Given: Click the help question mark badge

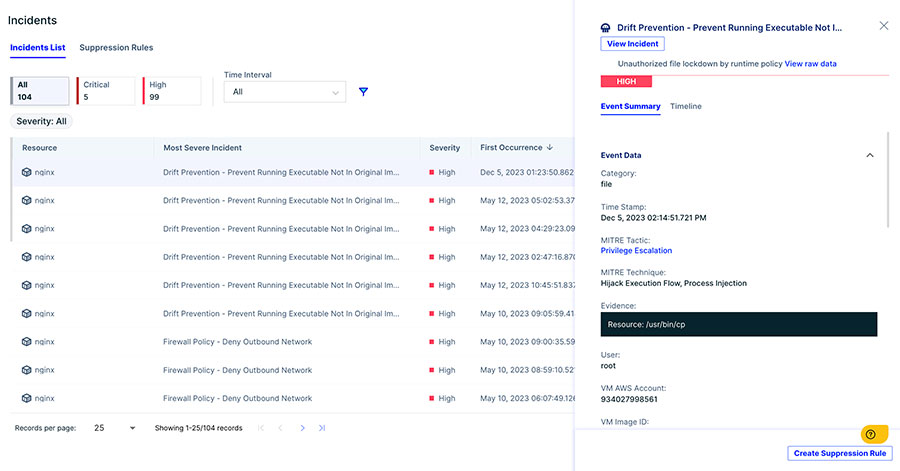Looking at the screenshot, I should (x=871, y=434).
